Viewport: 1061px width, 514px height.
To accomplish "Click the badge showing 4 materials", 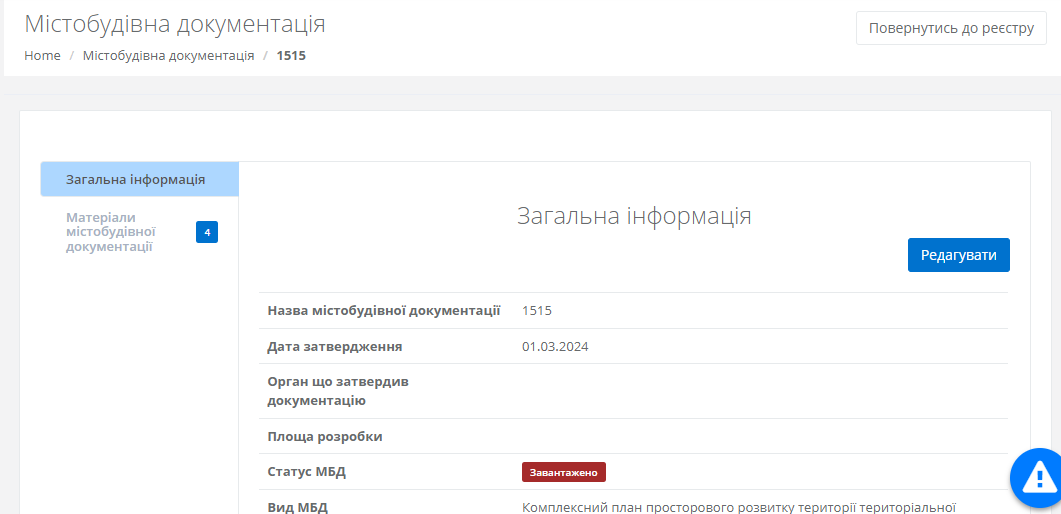I will [207, 233].
